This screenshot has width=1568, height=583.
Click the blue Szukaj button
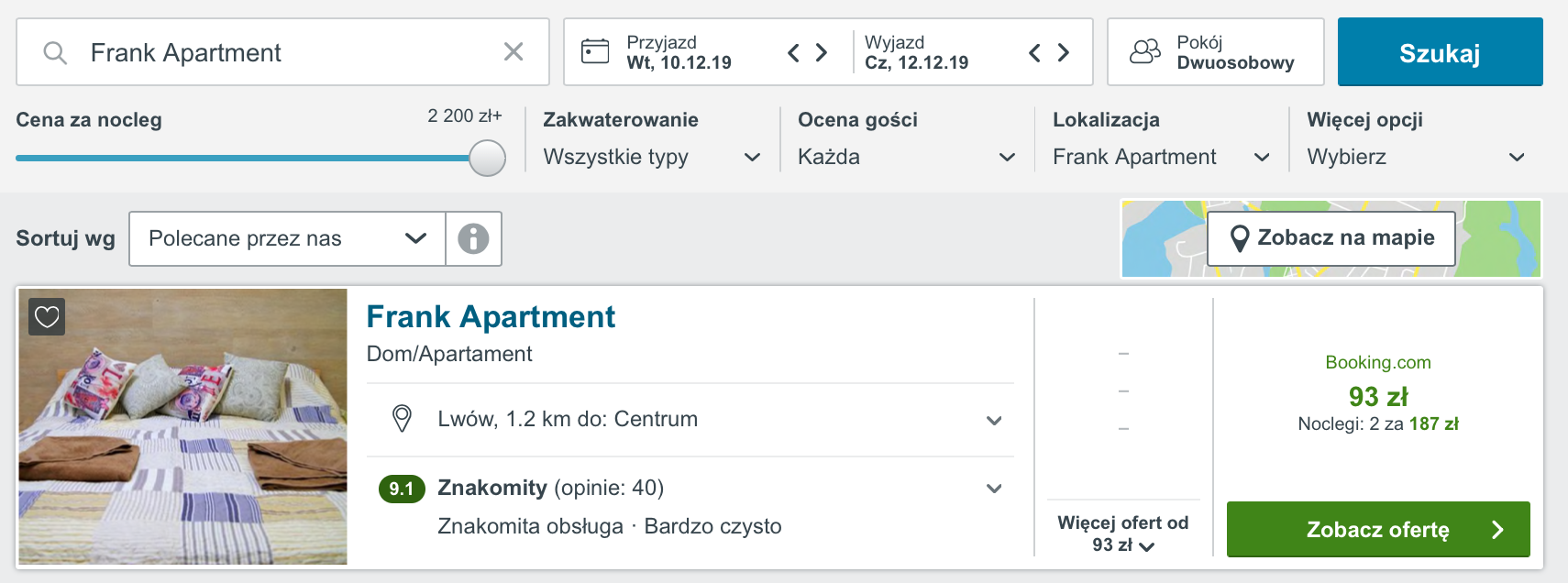coord(1440,52)
